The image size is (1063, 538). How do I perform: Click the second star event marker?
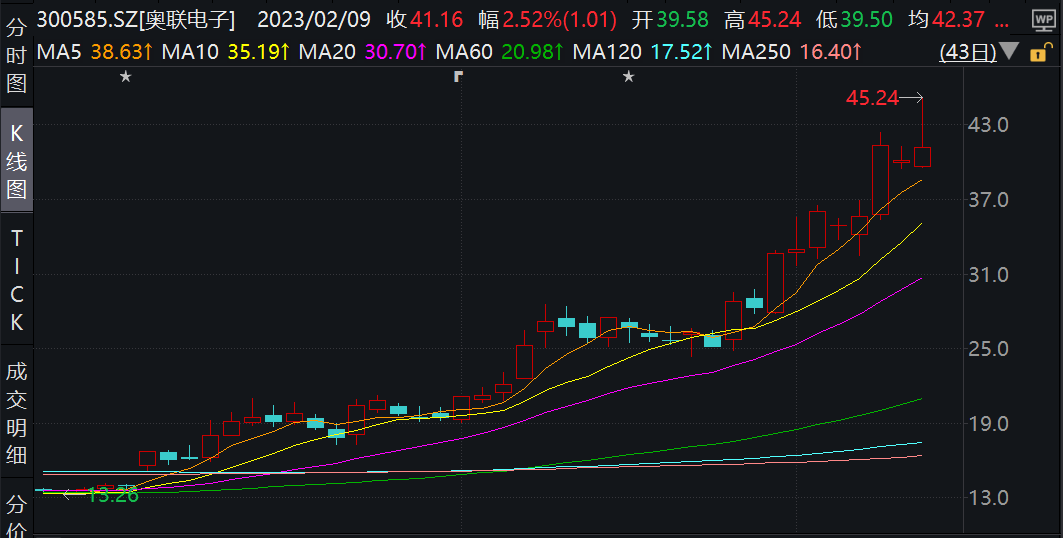(x=628, y=77)
